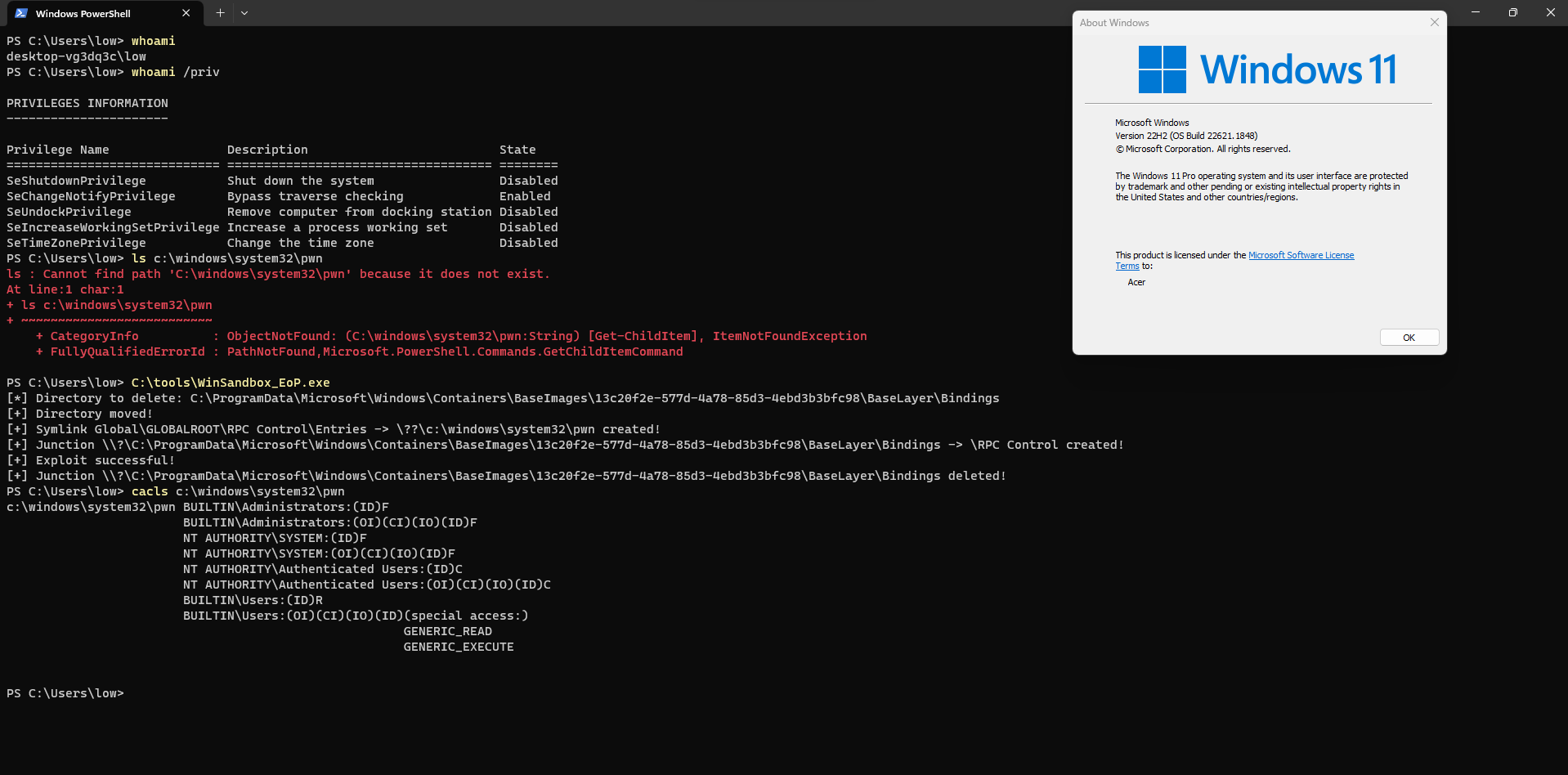The image size is (1568, 775).
Task: Click the last empty PS prompt line
Action: pos(65,693)
